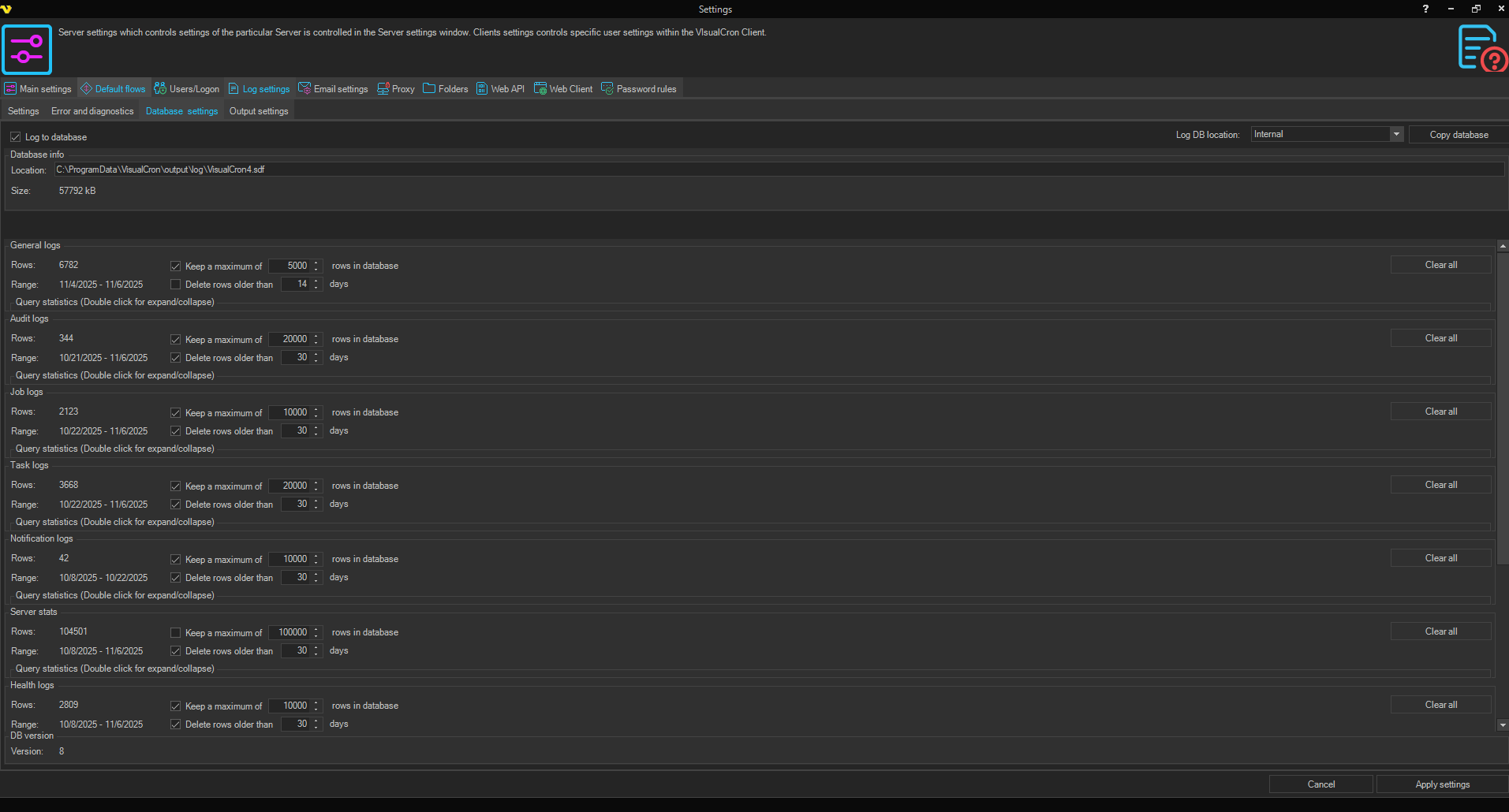Screen dimensions: 1509x812
Task: Expand General logs Query statistics section
Action: point(115,302)
